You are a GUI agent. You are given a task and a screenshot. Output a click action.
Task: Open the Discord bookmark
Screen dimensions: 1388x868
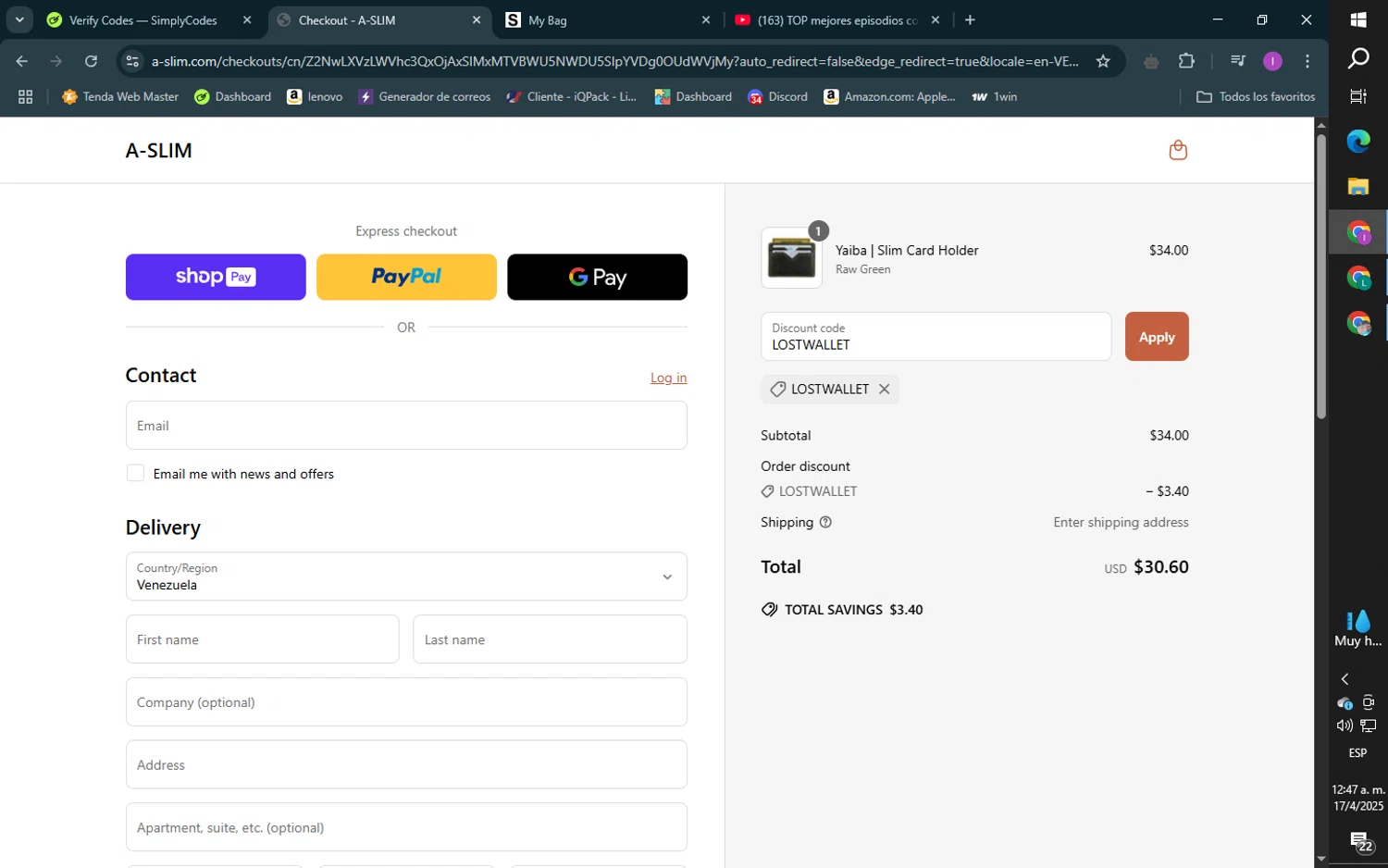pos(777,96)
